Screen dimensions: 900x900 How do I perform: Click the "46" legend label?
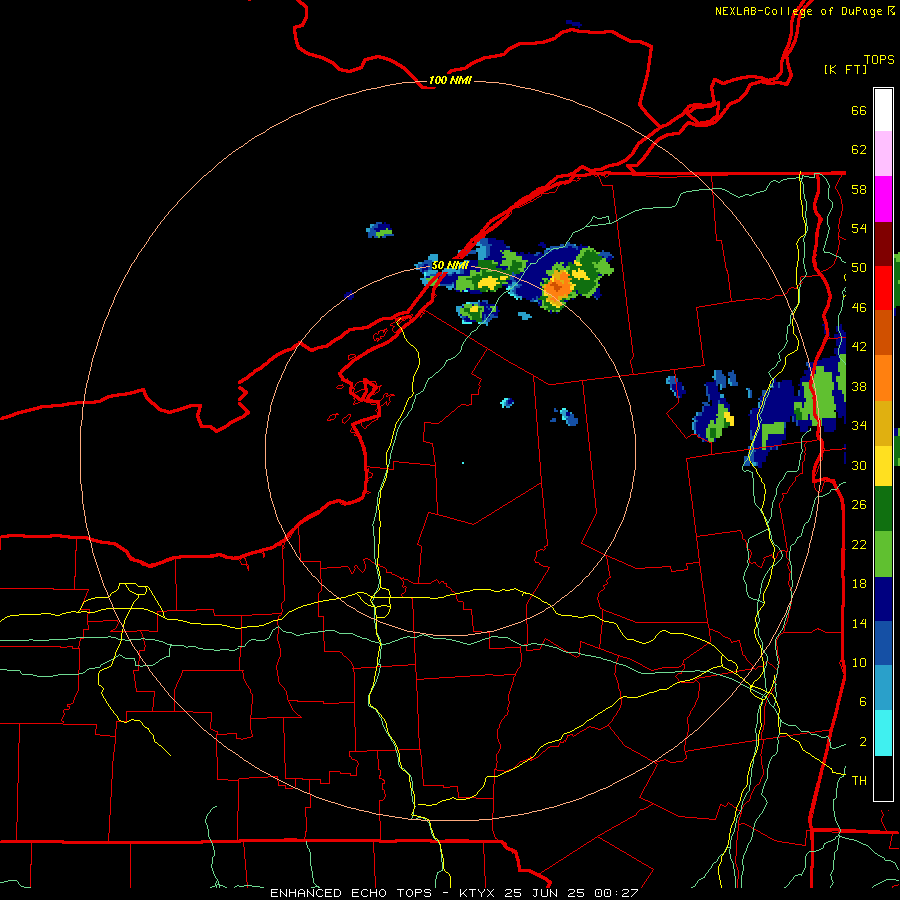click(859, 307)
